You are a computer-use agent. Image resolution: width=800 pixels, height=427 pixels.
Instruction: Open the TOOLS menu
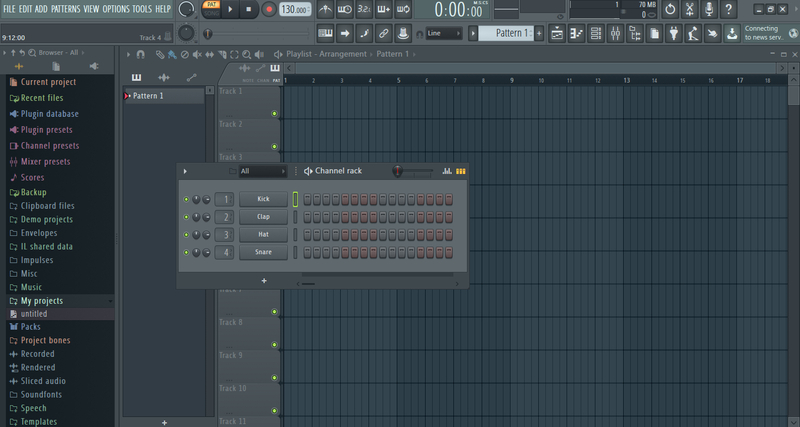pos(142,9)
